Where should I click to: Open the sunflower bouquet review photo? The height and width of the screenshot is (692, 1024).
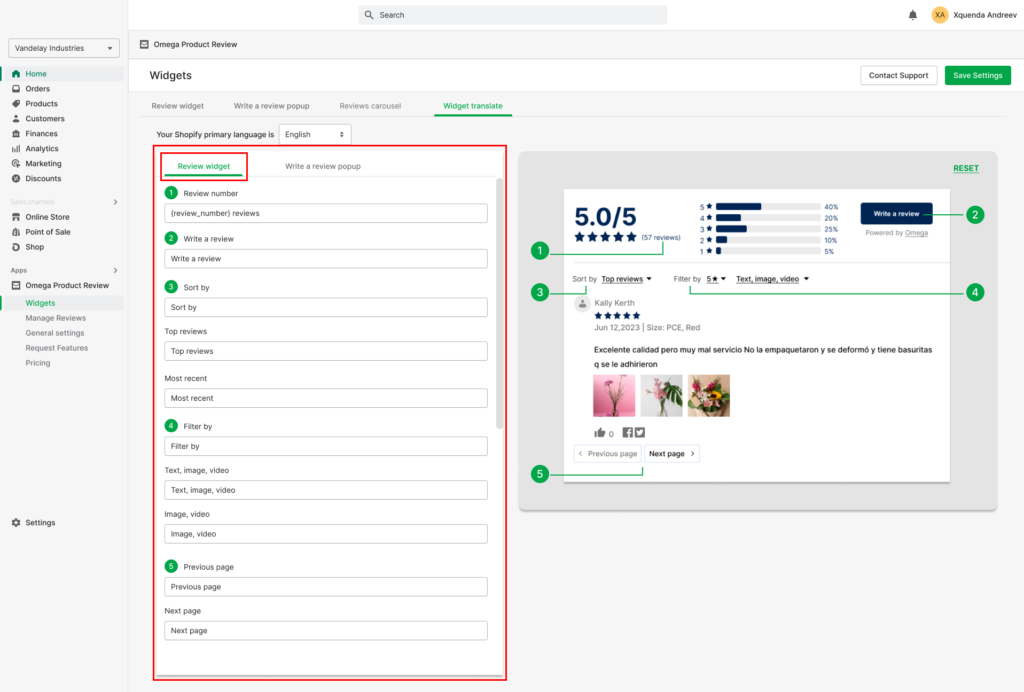pos(709,396)
